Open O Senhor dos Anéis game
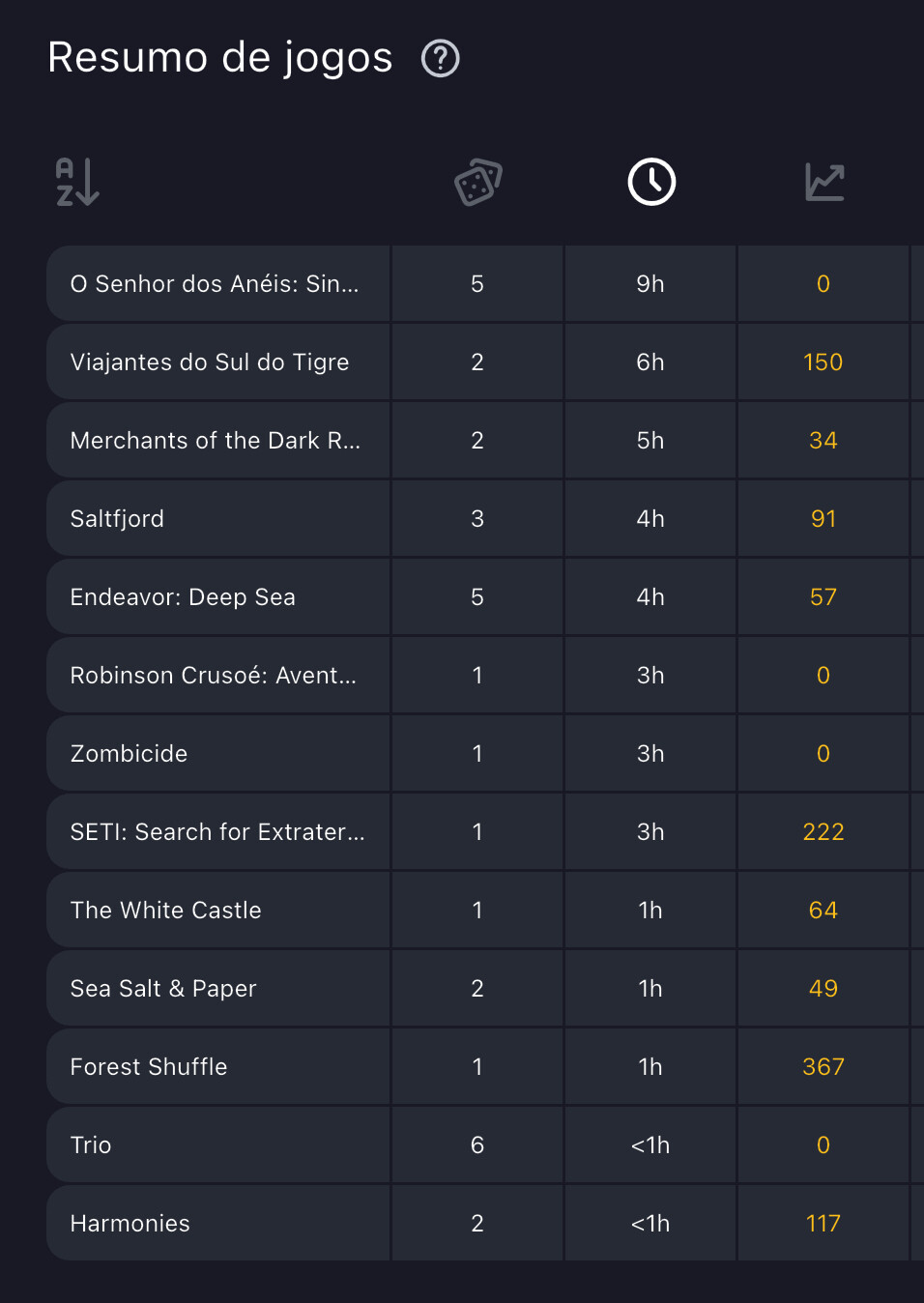 [215, 284]
